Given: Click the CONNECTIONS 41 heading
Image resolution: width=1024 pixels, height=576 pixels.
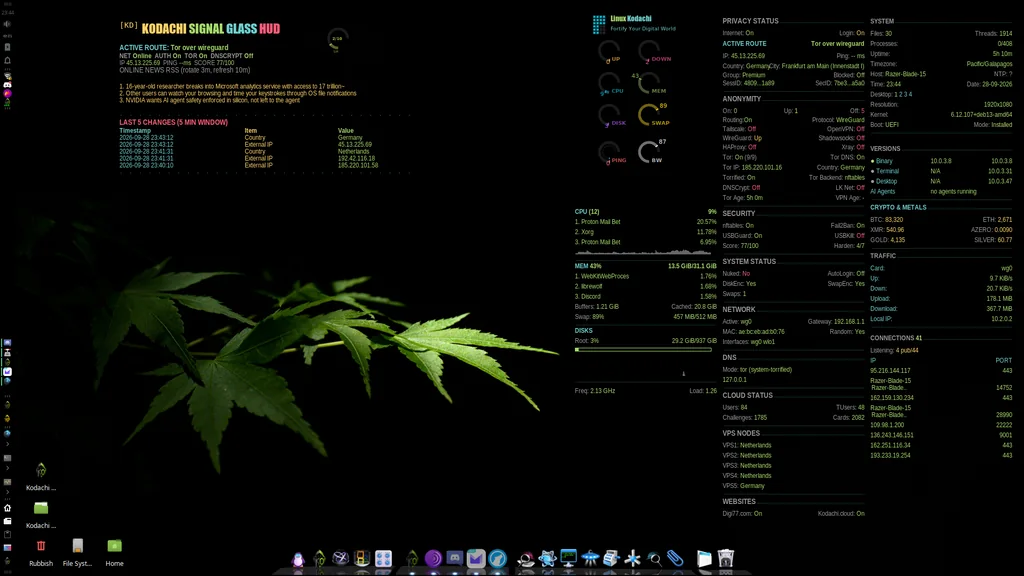Looking at the screenshot, I should 896,338.
